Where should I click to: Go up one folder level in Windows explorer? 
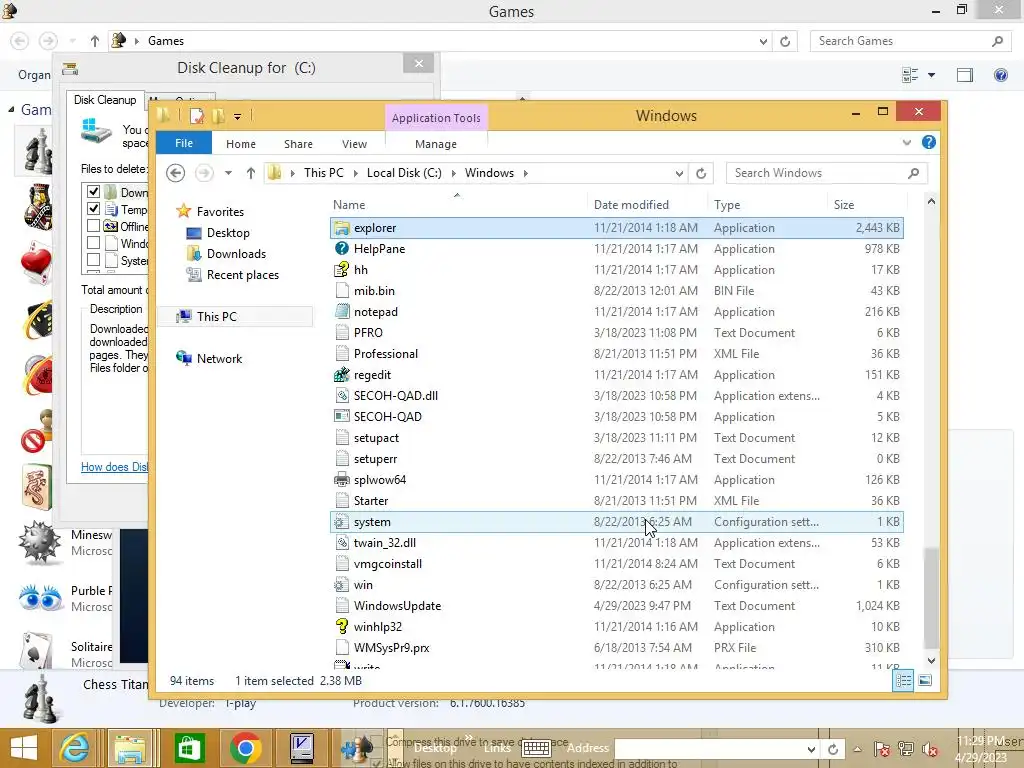(251, 173)
